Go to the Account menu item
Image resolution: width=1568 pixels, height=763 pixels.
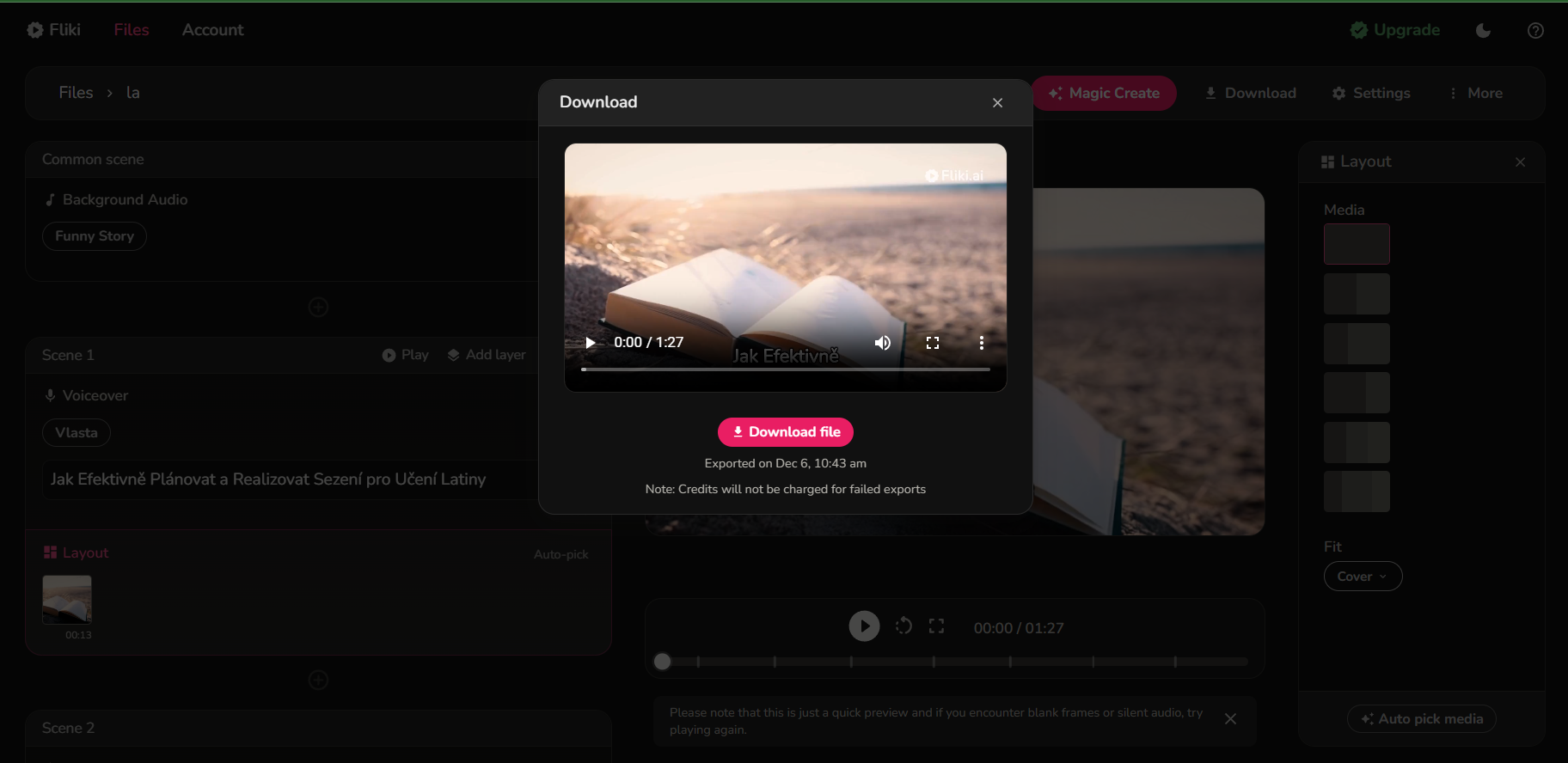(212, 30)
